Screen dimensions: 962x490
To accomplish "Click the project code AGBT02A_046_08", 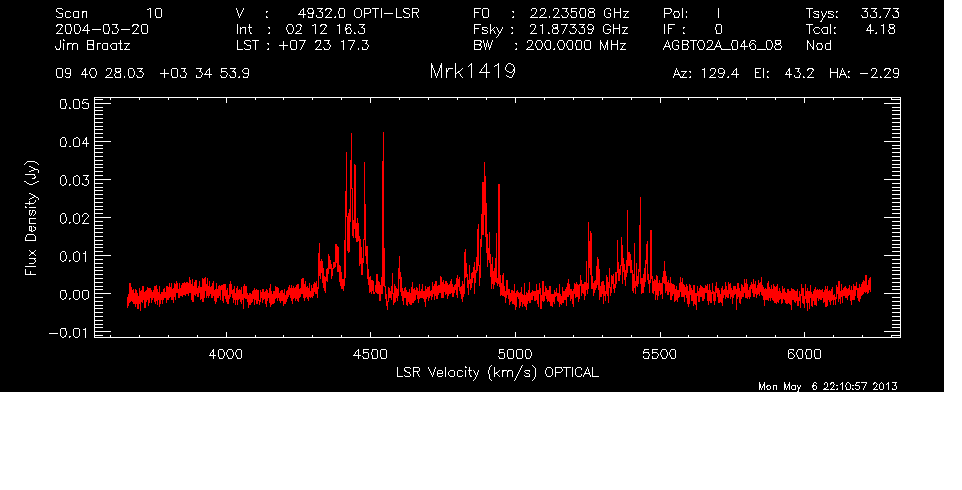I will (720, 46).
